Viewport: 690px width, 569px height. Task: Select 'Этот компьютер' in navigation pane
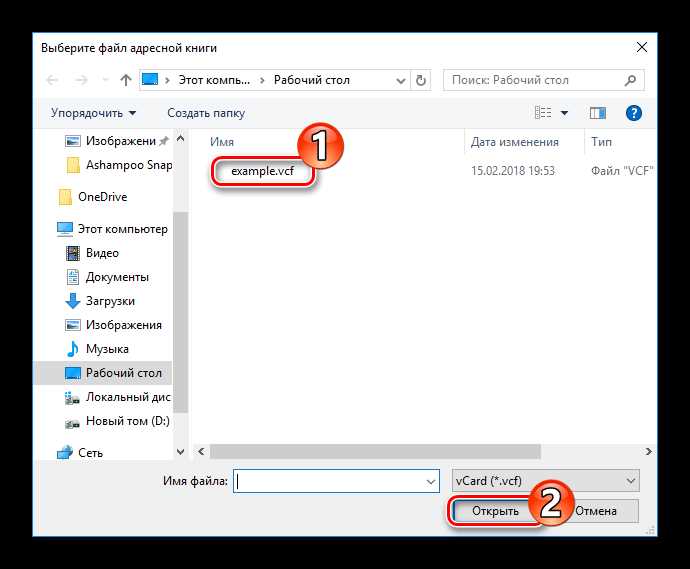tap(112, 229)
